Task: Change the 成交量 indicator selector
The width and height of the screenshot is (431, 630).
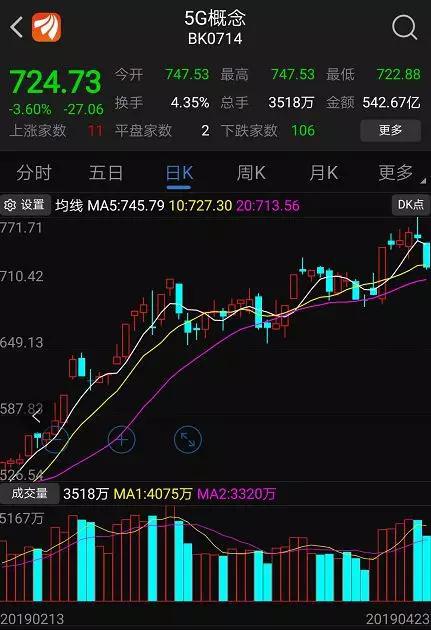Action: click(29, 493)
